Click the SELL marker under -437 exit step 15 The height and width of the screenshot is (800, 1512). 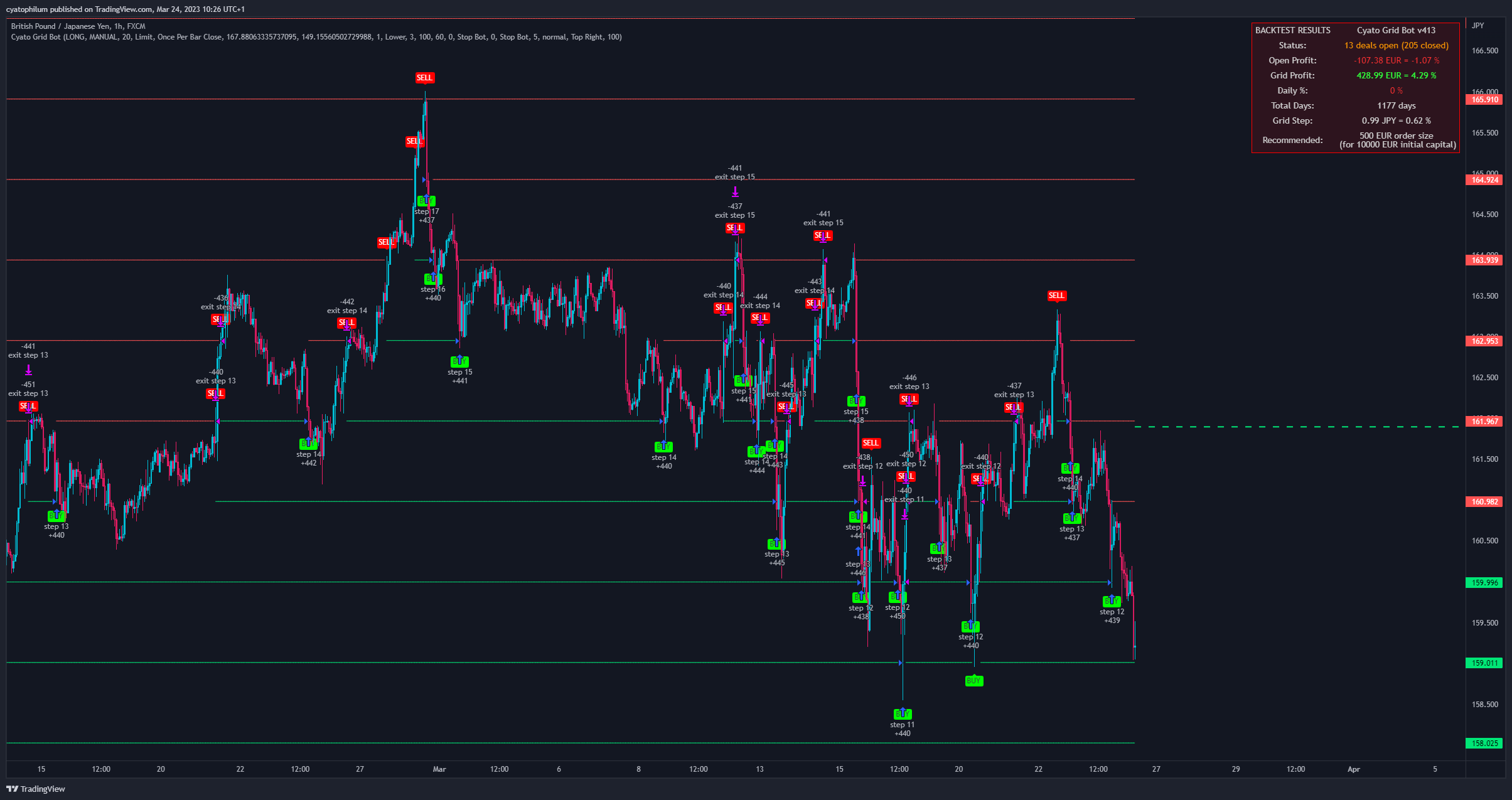point(735,228)
